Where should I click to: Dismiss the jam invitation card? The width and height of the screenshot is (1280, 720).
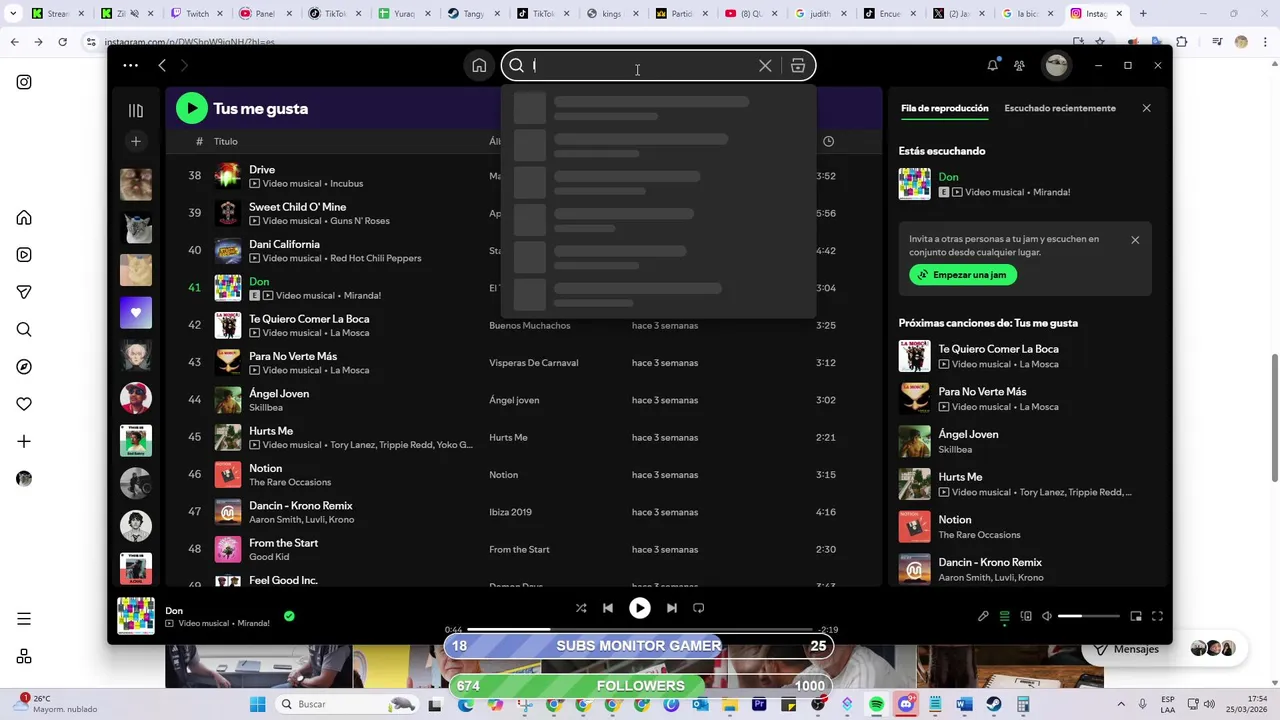1135,240
